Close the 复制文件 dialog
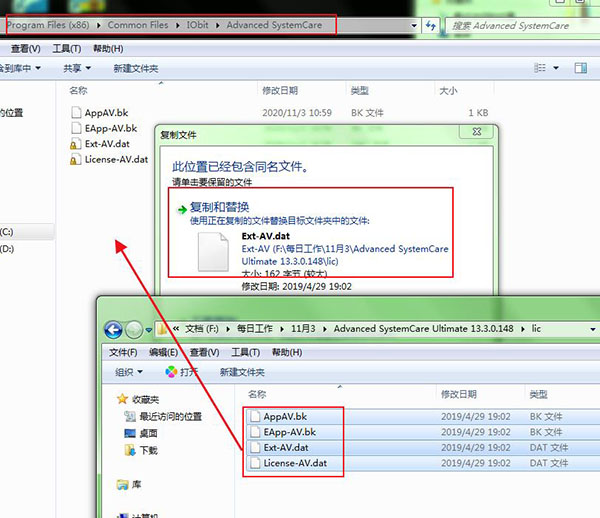600x518 pixels. pos(476,132)
